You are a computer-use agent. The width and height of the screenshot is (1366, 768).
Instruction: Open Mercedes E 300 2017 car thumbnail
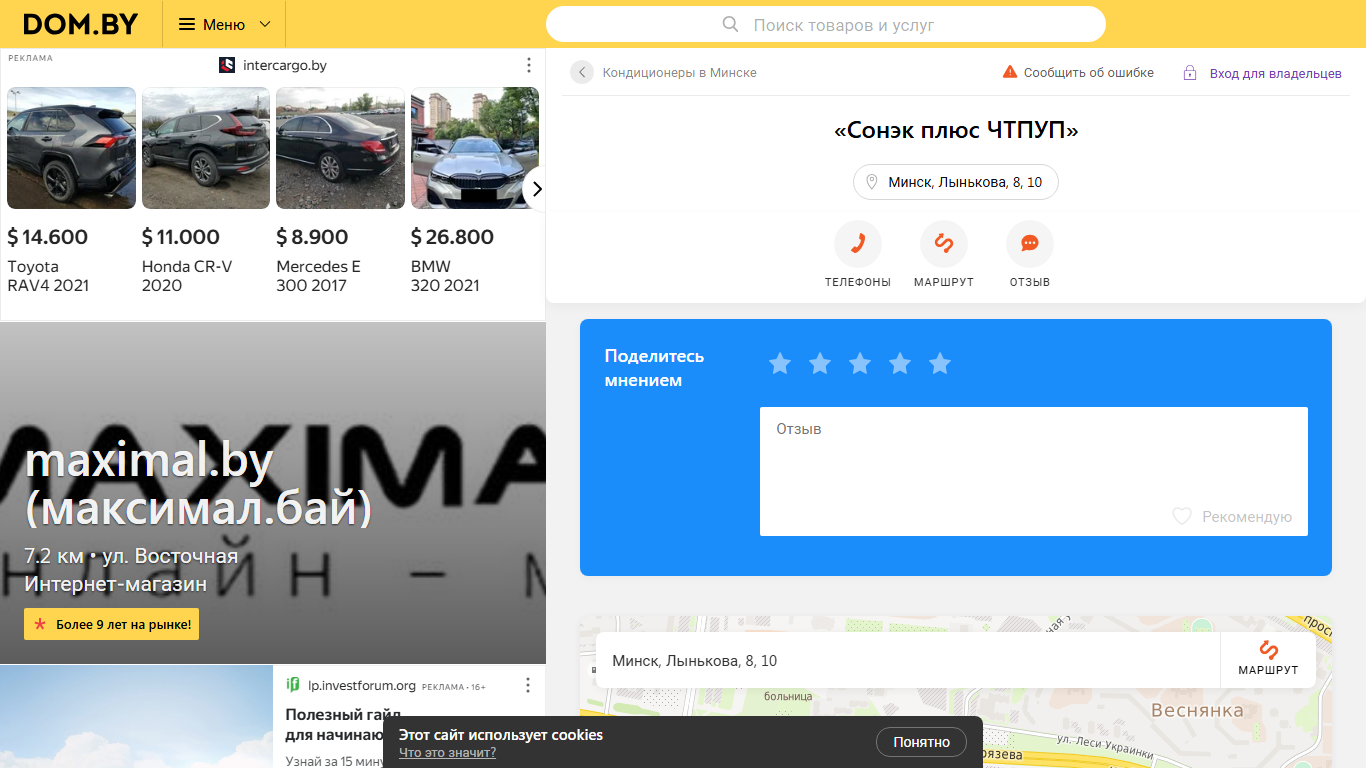340,148
